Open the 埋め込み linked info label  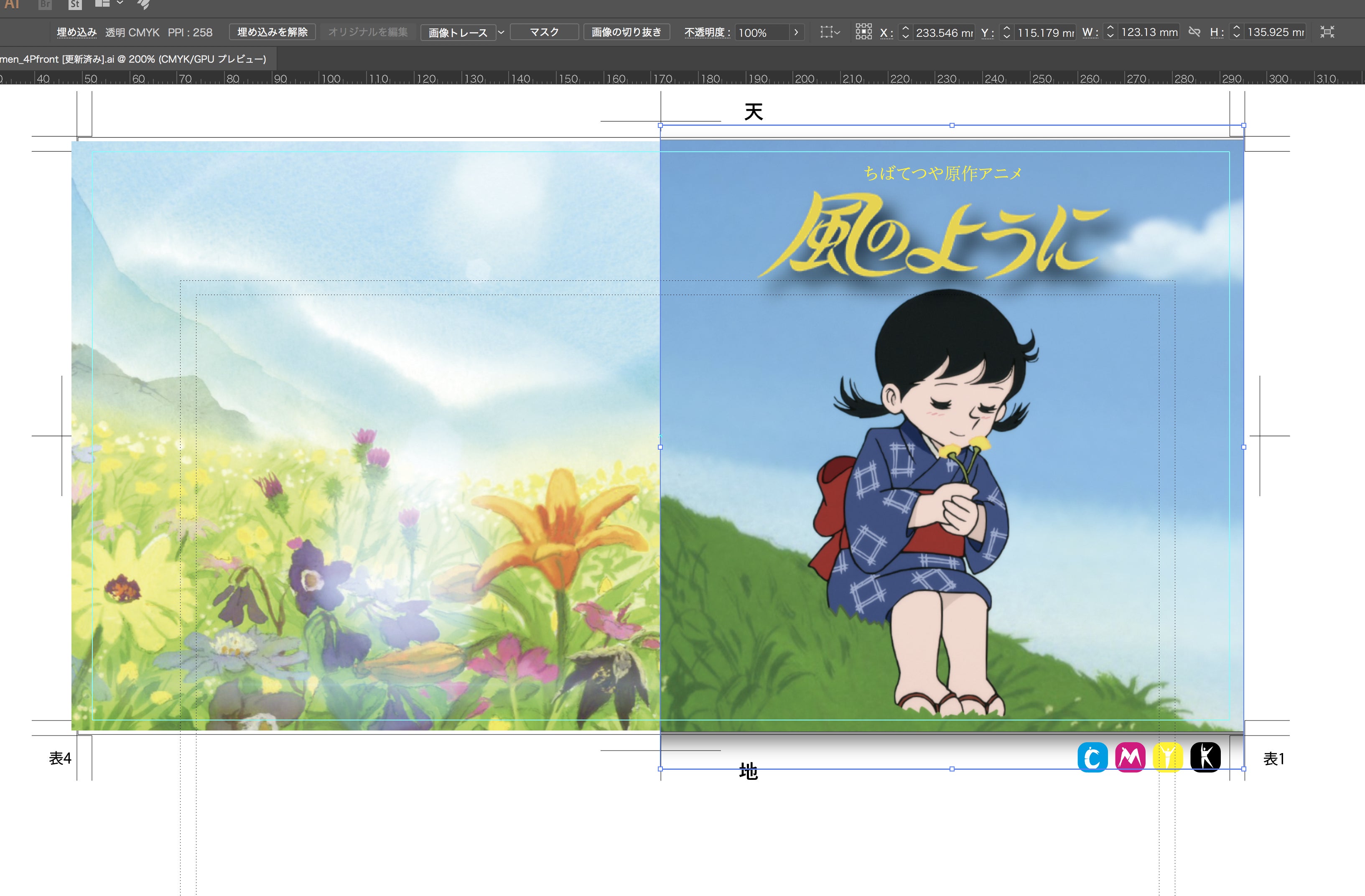click(76, 32)
